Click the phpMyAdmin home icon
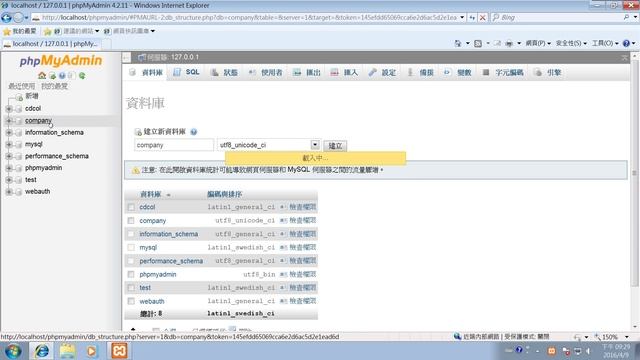 (x=42, y=76)
